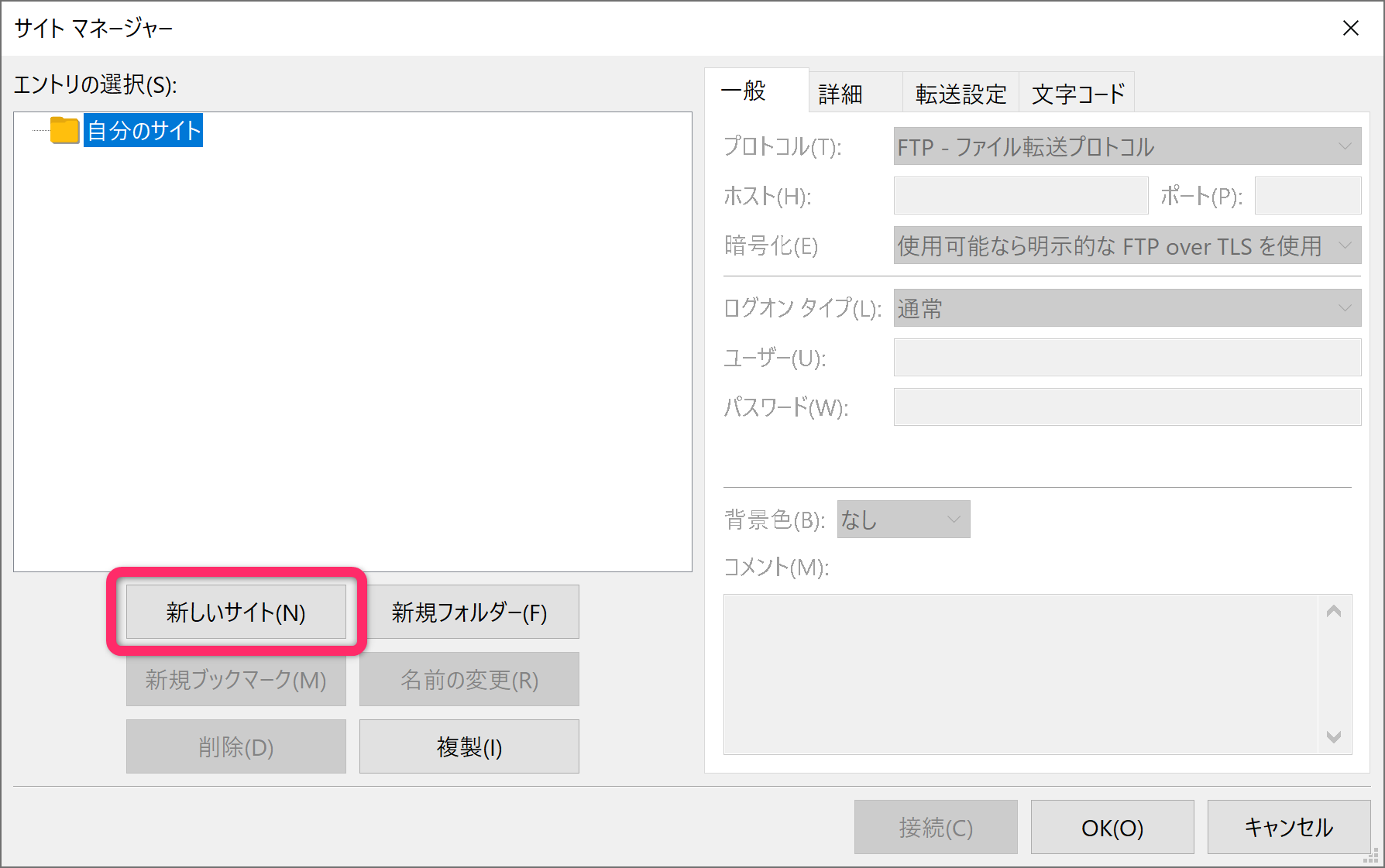Select the 自分のサイト folder icon
Screen dimensions: 1385x868
tap(66, 131)
